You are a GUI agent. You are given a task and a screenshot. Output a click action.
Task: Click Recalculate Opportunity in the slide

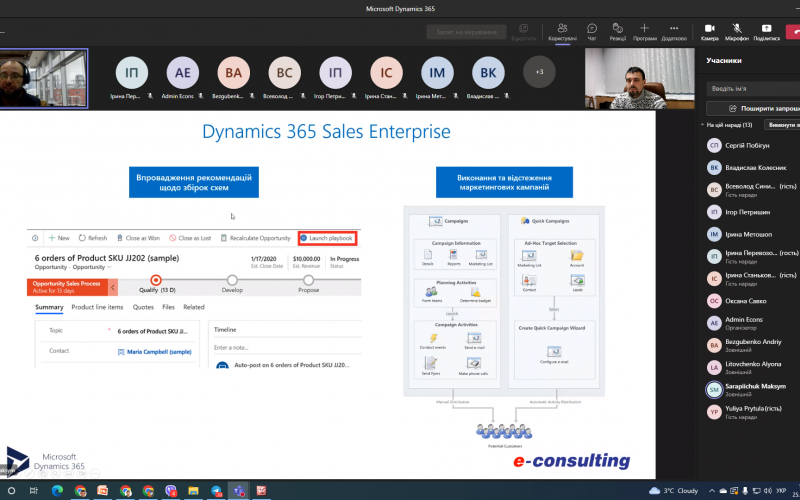tap(256, 238)
